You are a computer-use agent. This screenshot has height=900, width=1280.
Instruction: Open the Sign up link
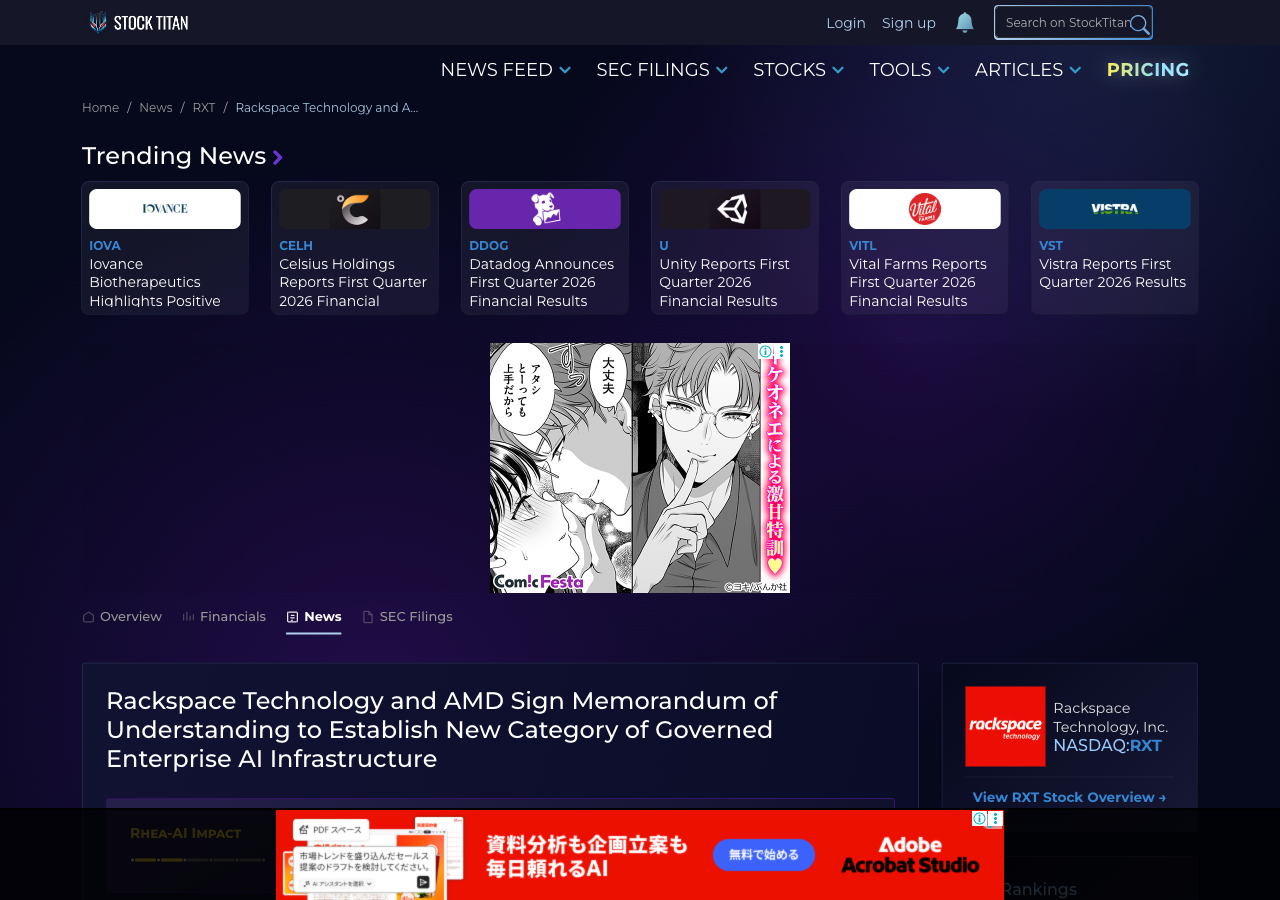click(x=909, y=23)
